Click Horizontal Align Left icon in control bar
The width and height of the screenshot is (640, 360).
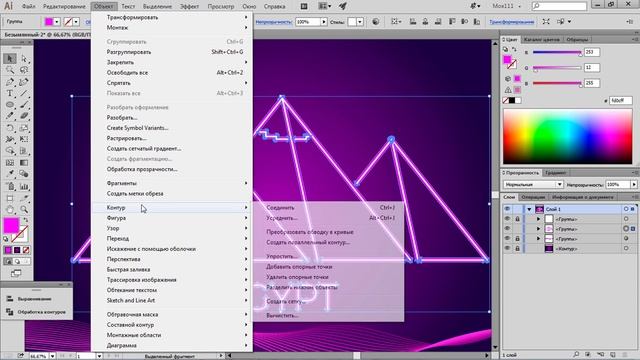point(413,22)
